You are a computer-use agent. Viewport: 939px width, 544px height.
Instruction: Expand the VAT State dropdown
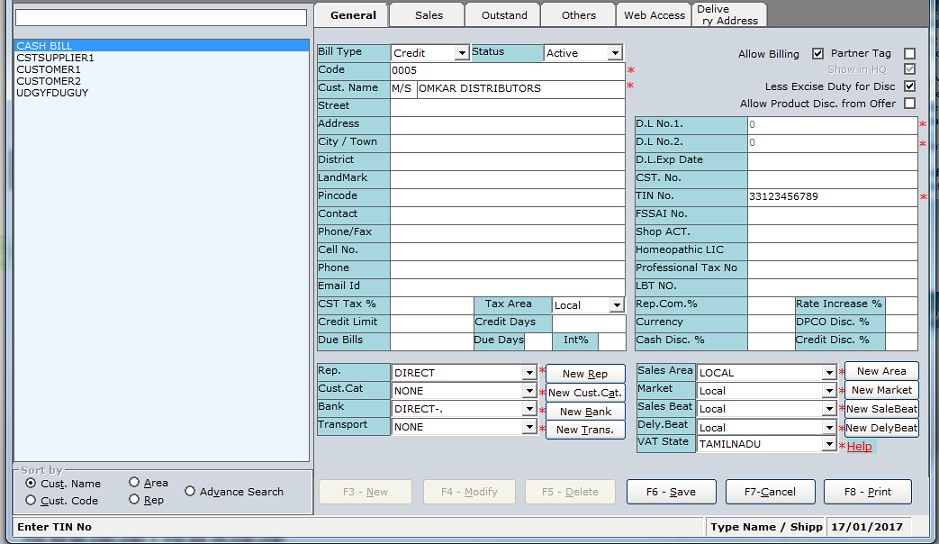pos(829,444)
